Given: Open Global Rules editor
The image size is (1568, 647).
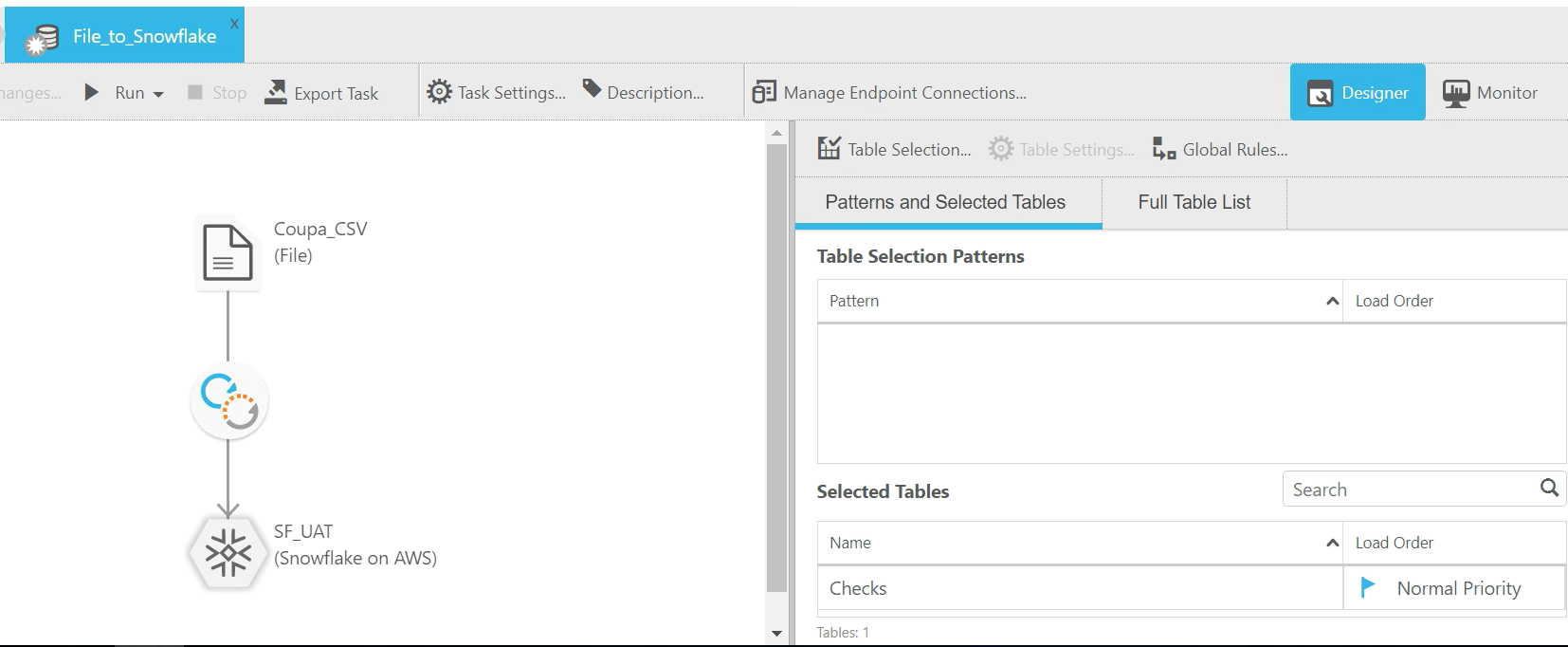Looking at the screenshot, I should (1220, 149).
